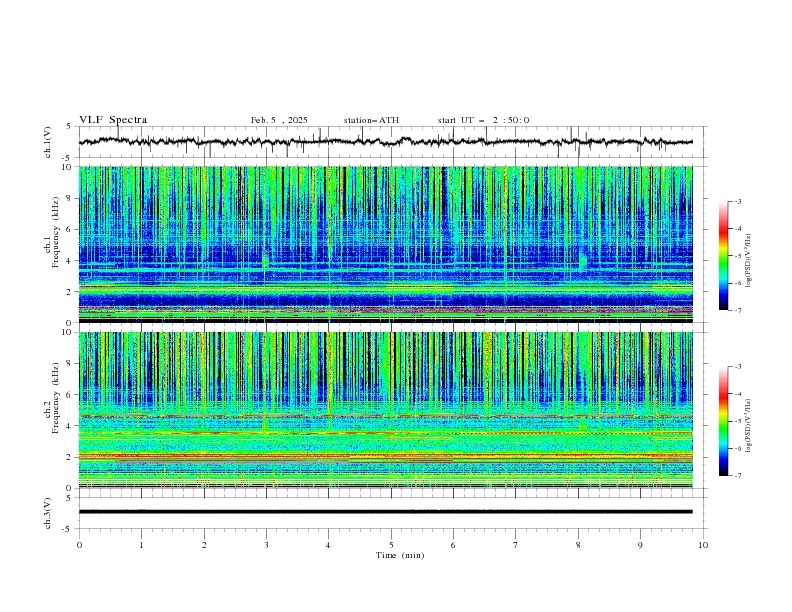Click the ch.1 color scale bar

pos(723,256)
